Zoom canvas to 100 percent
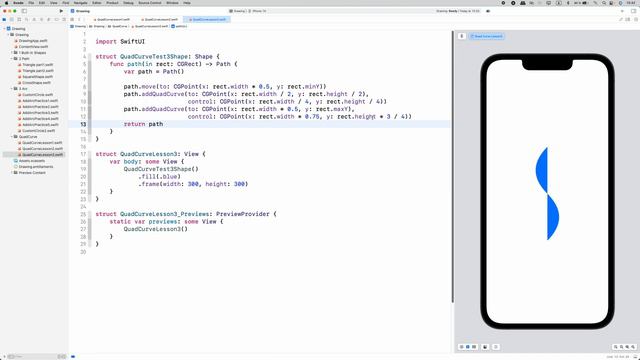 pos(622,347)
